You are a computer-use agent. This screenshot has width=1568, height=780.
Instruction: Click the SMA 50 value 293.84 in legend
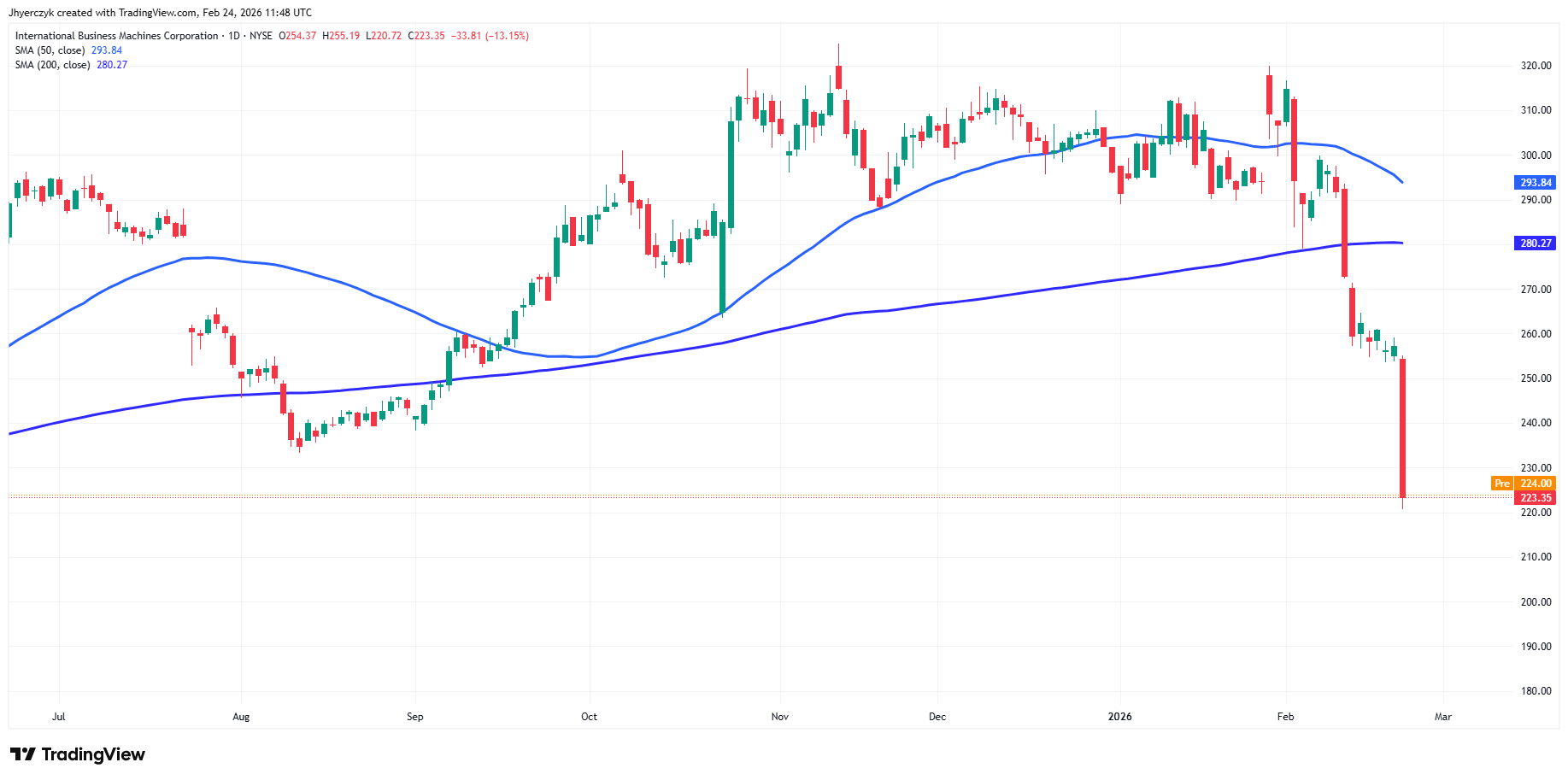pyautogui.click(x=107, y=50)
